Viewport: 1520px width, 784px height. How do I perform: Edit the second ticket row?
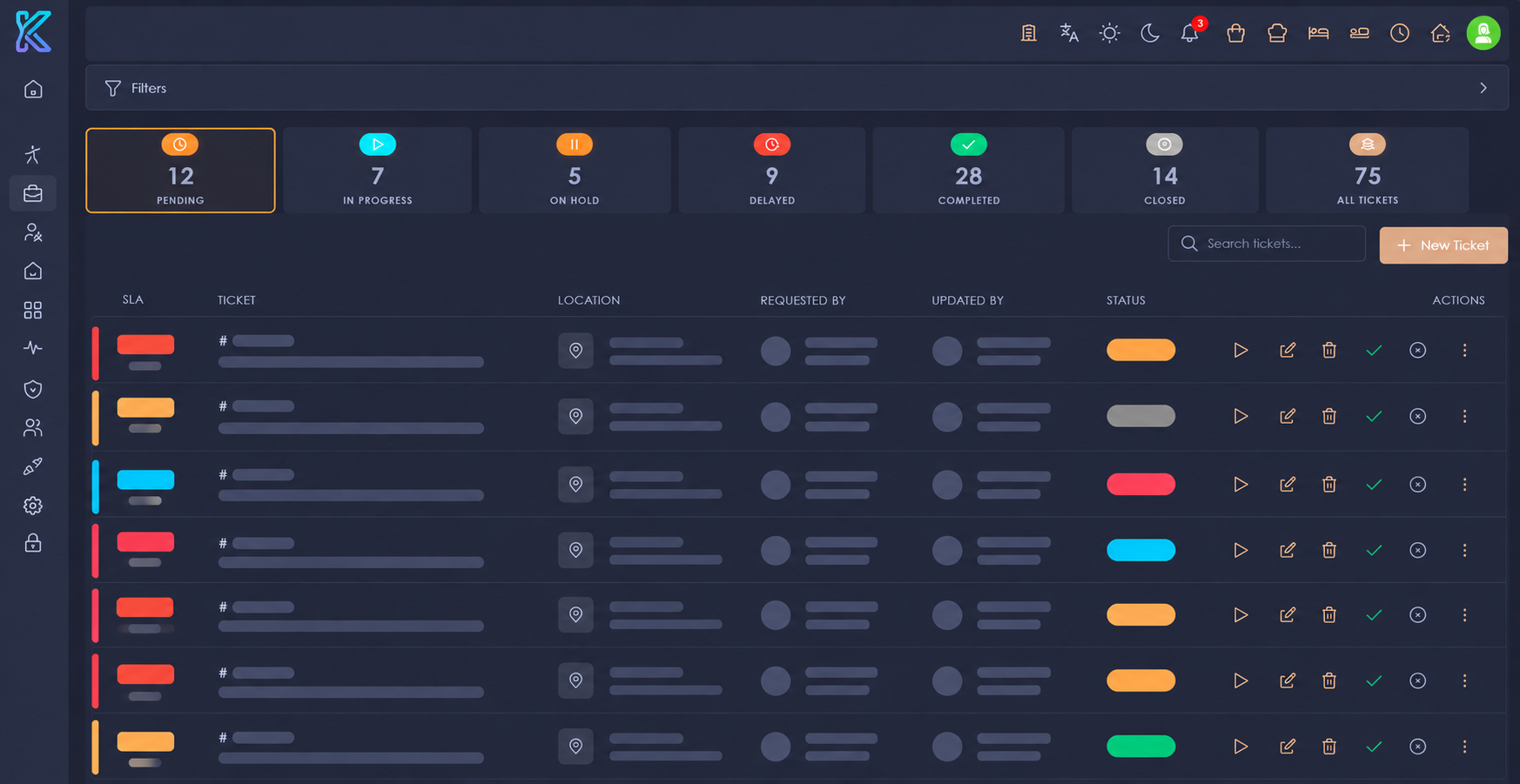coord(1287,416)
